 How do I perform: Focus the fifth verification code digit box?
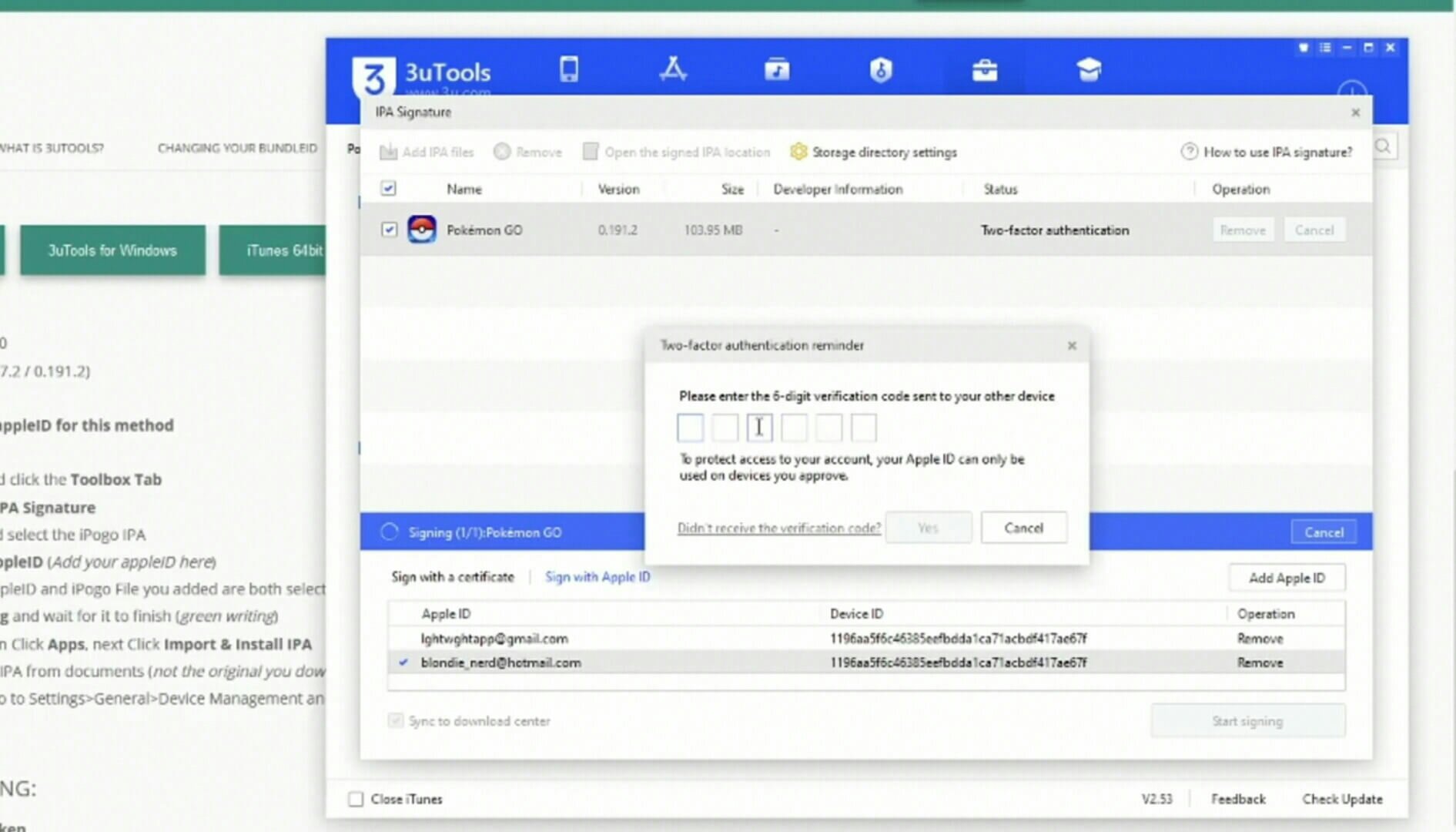[828, 428]
